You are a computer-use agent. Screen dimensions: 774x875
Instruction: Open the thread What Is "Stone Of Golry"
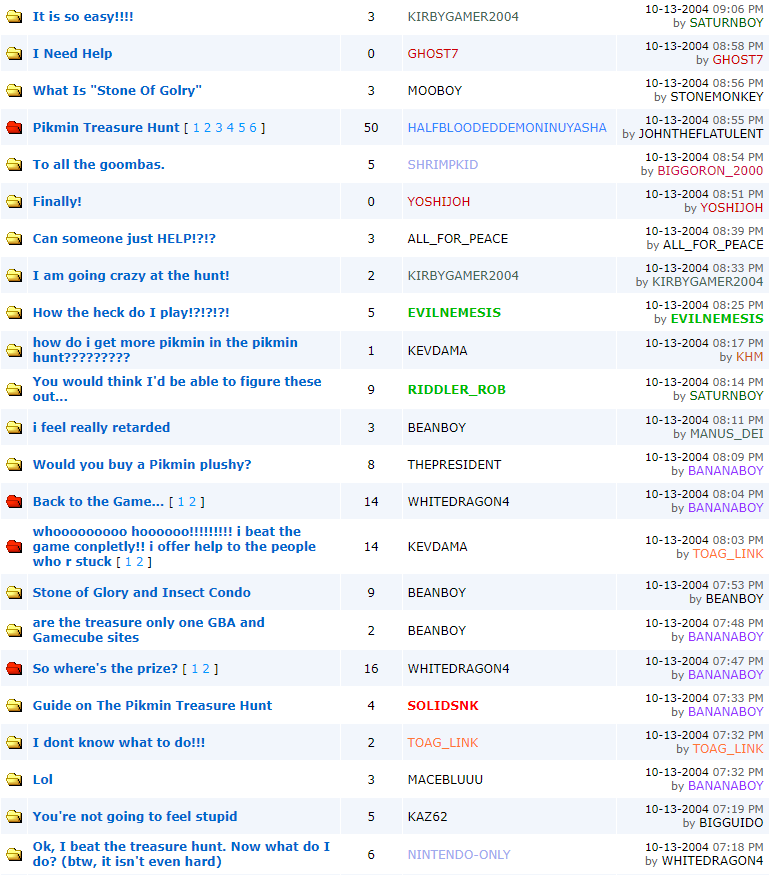(x=117, y=91)
